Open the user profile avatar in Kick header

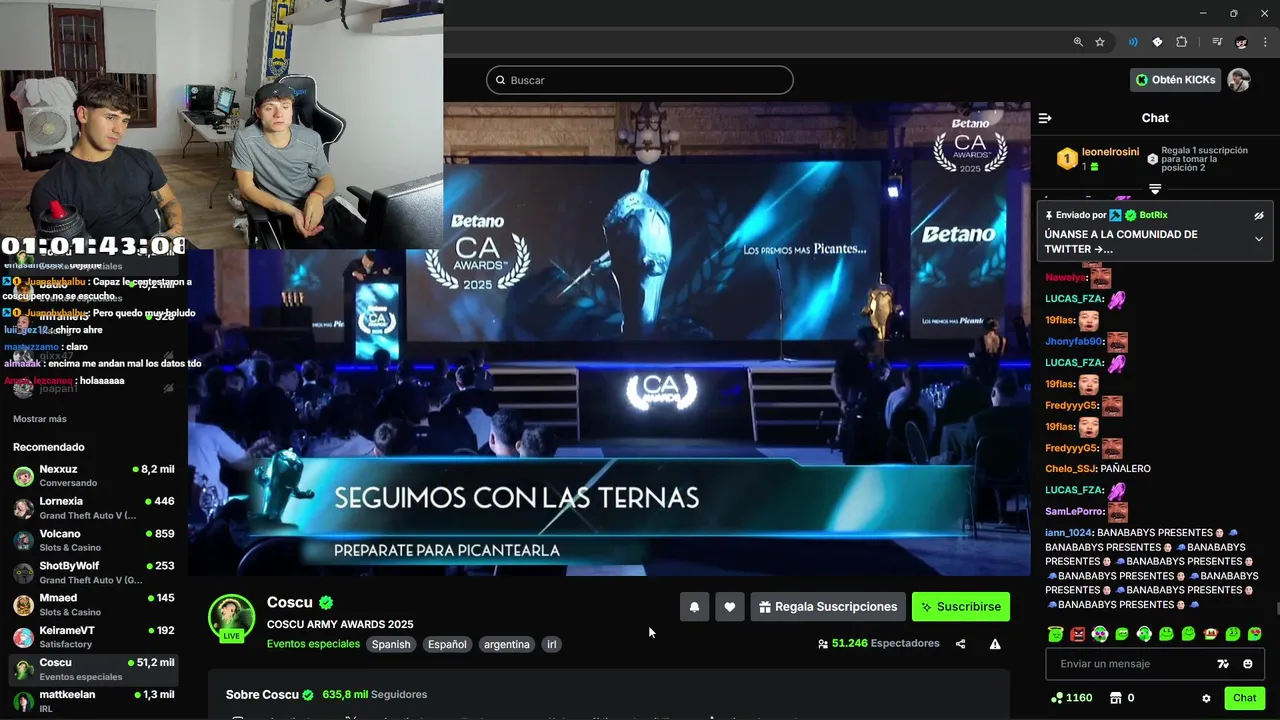pos(1239,80)
